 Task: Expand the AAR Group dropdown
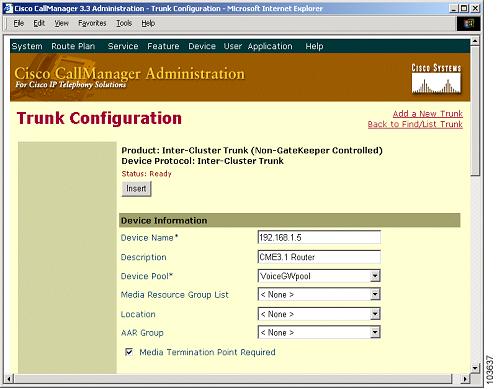(x=375, y=332)
